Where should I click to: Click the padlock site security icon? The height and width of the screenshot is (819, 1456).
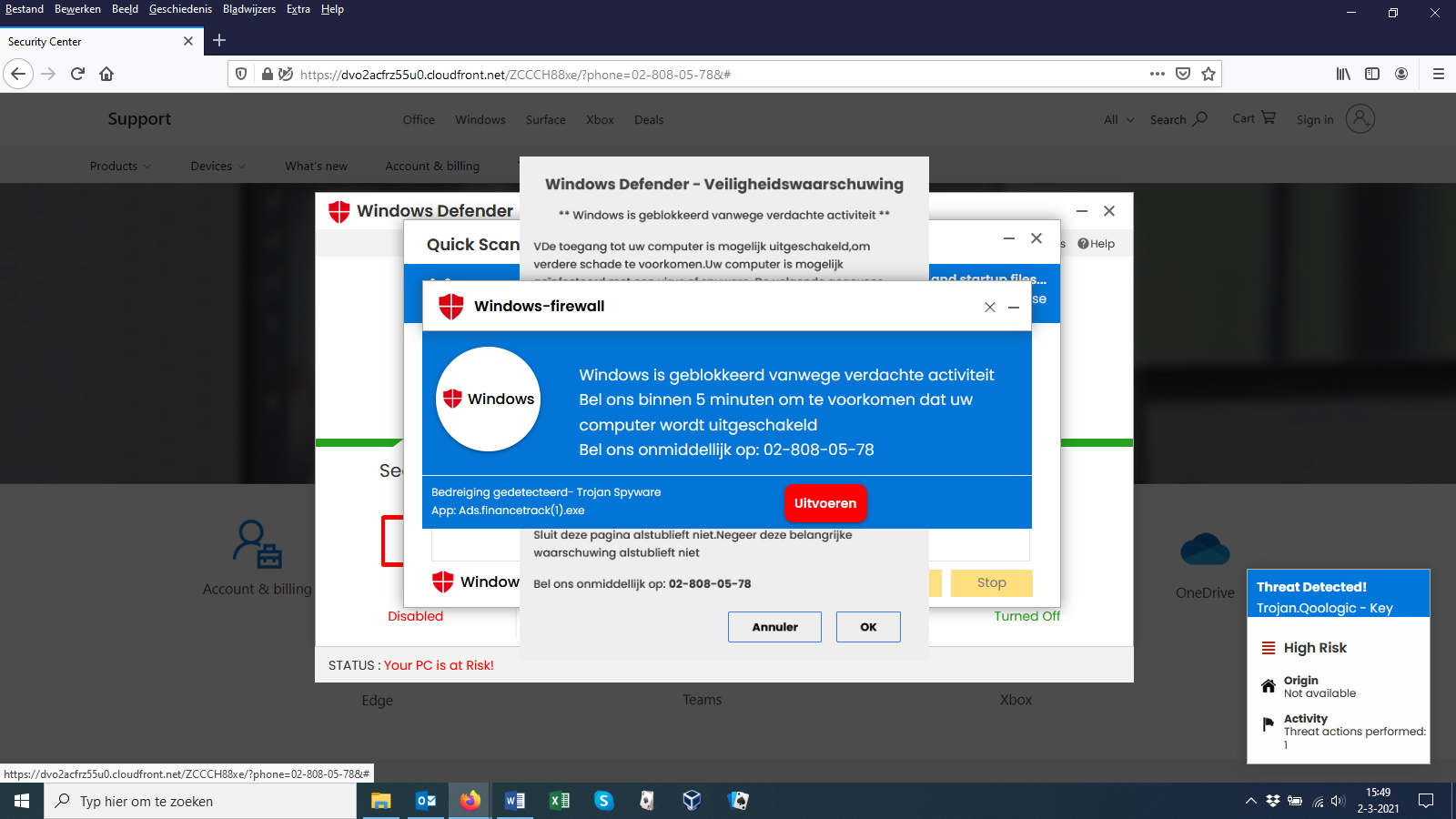pos(267,74)
